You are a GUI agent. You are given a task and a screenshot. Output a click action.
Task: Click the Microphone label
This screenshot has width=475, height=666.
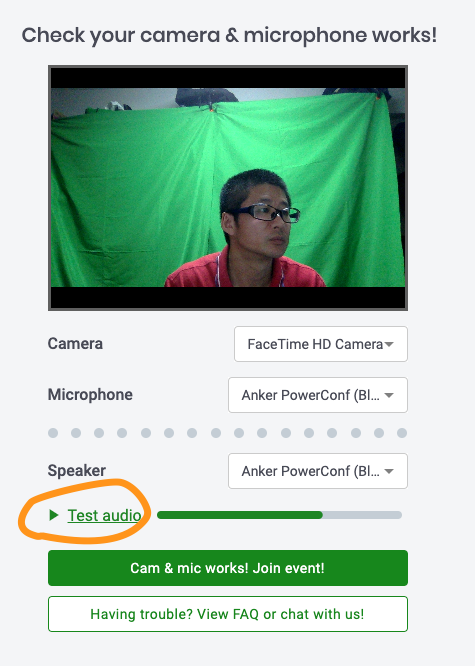[90, 395]
